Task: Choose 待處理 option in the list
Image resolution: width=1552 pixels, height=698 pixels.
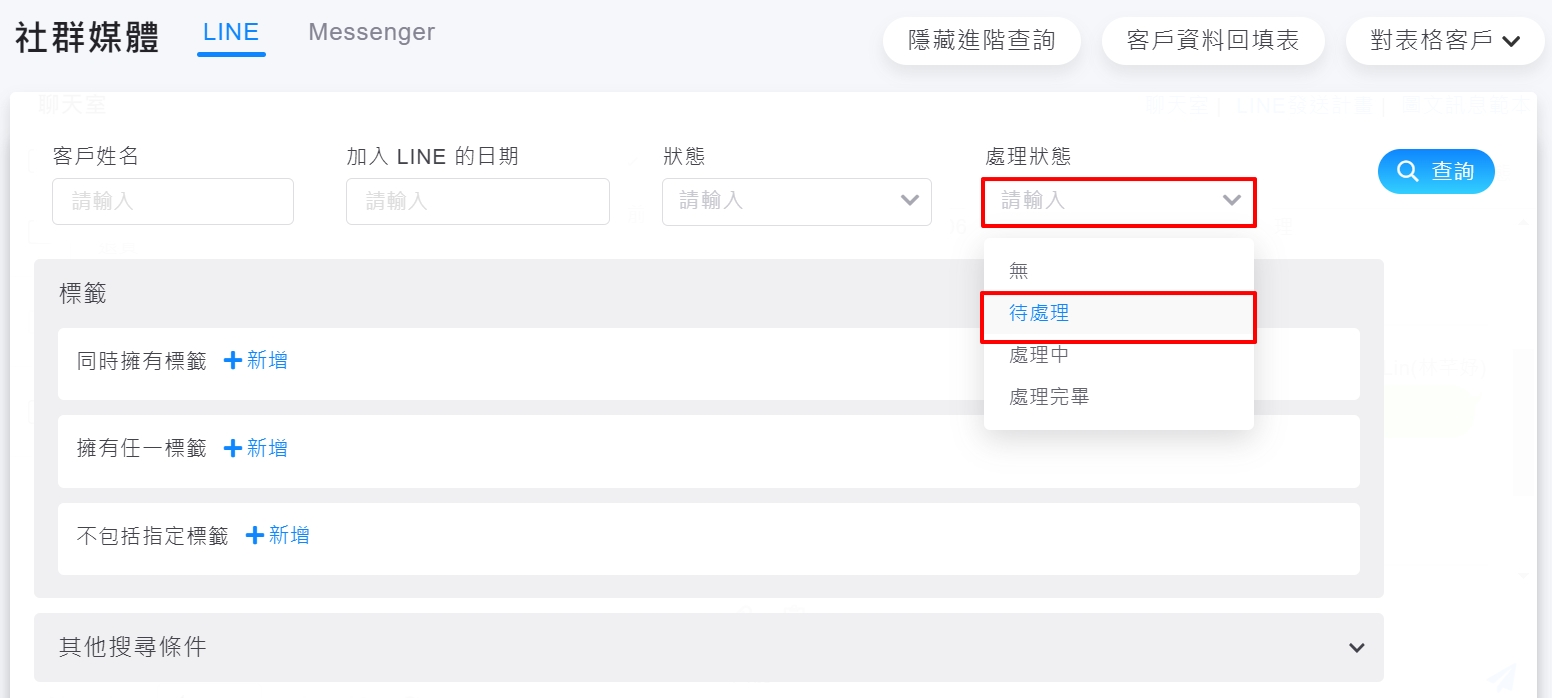Action: (x=1039, y=313)
